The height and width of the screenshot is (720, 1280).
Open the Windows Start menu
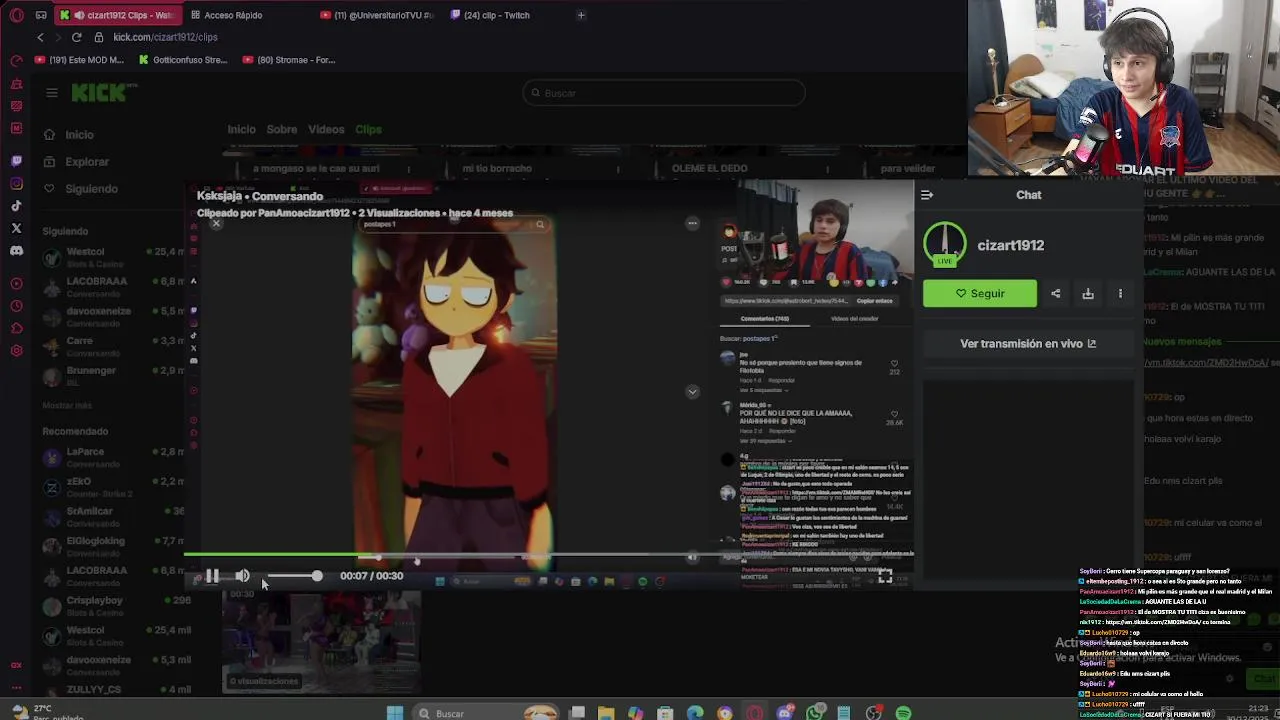coord(395,713)
